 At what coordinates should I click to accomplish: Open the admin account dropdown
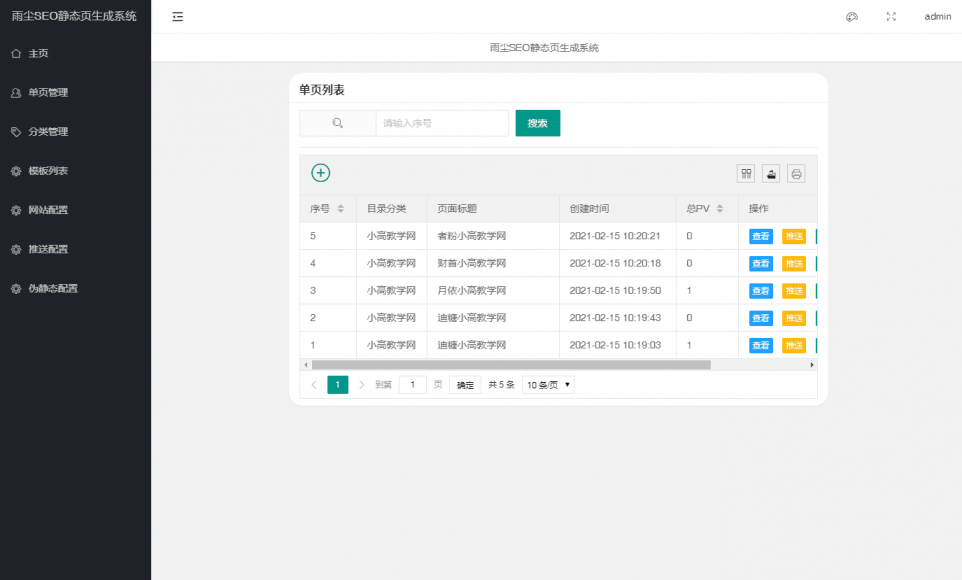935,16
